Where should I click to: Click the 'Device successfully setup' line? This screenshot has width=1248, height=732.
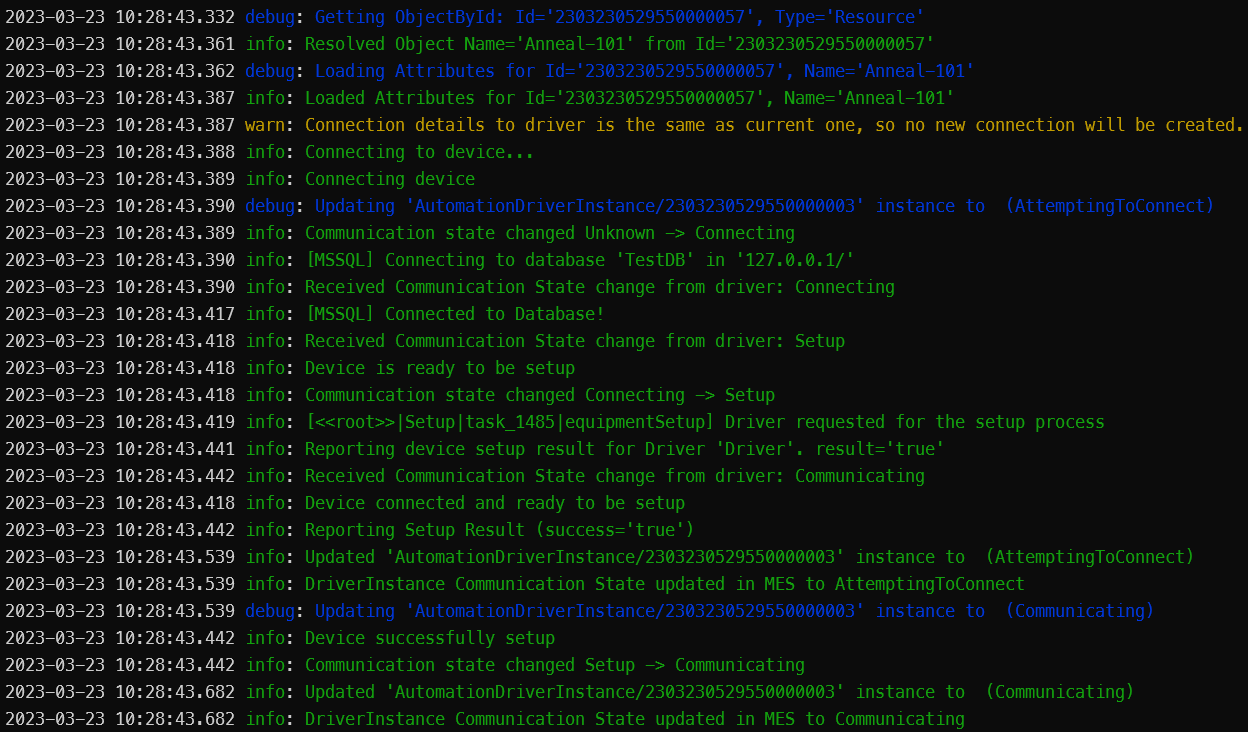coord(280,638)
